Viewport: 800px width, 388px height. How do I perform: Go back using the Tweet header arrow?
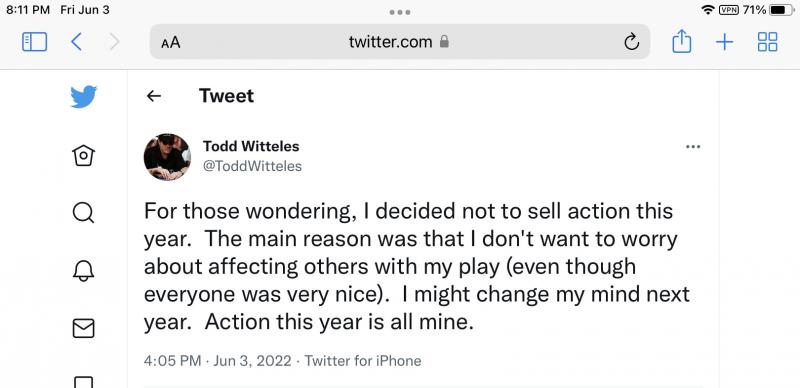click(154, 96)
